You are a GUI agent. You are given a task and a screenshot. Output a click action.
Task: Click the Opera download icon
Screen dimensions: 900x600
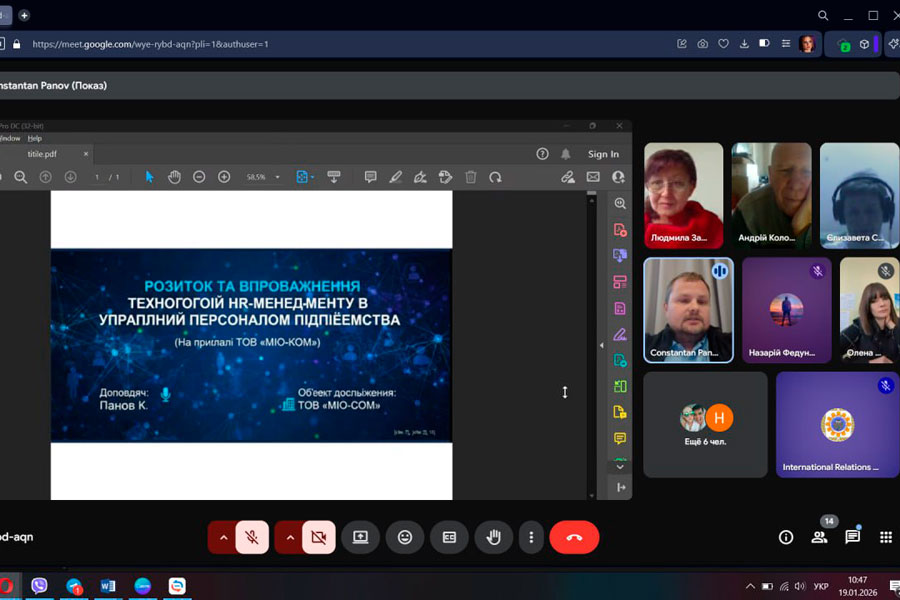pyautogui.click(x=744, y=44)
